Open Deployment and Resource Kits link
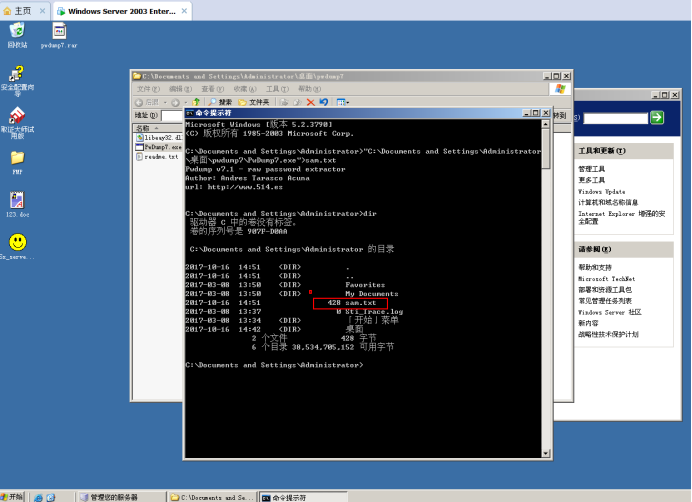The height and width of the screenshot is (502, 692). pyautogui.click(x=605, y=290)
